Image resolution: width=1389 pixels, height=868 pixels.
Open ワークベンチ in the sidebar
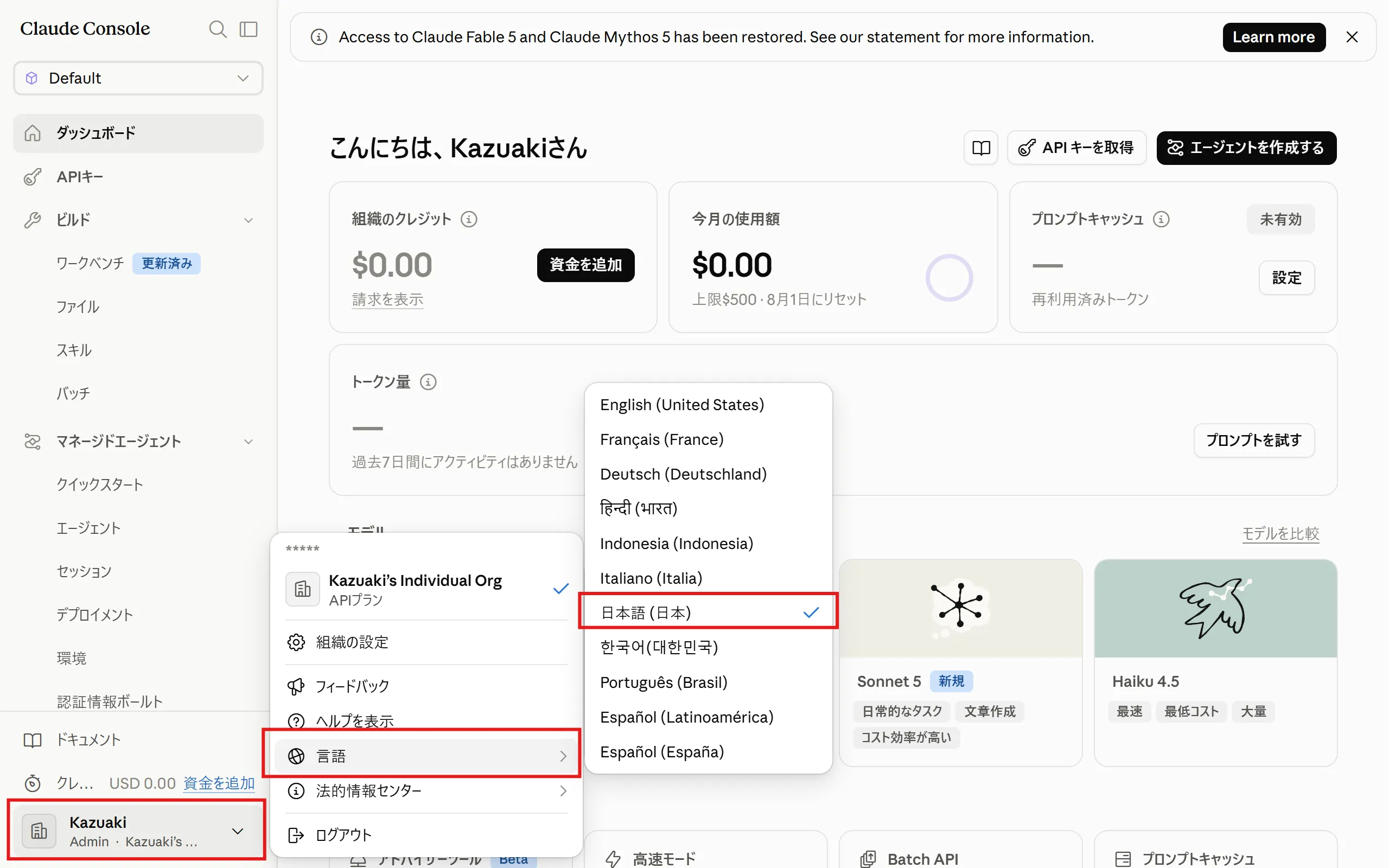[x=90, y=263]
